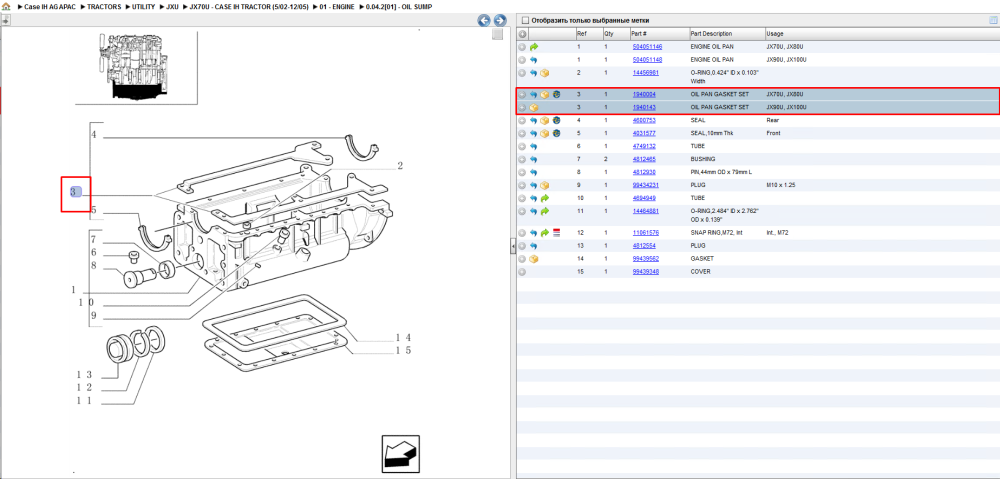Click the select-all circle in table header
Screen dimensions: 1000x479
522,34
